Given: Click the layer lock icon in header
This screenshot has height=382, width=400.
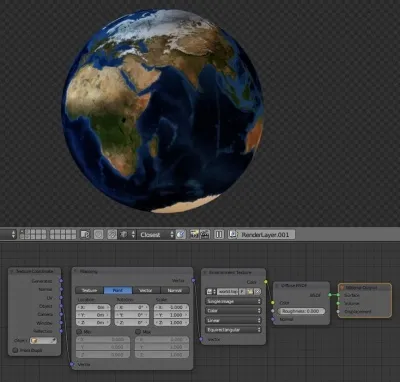Looking at the screenshot, I should [85, 235].
